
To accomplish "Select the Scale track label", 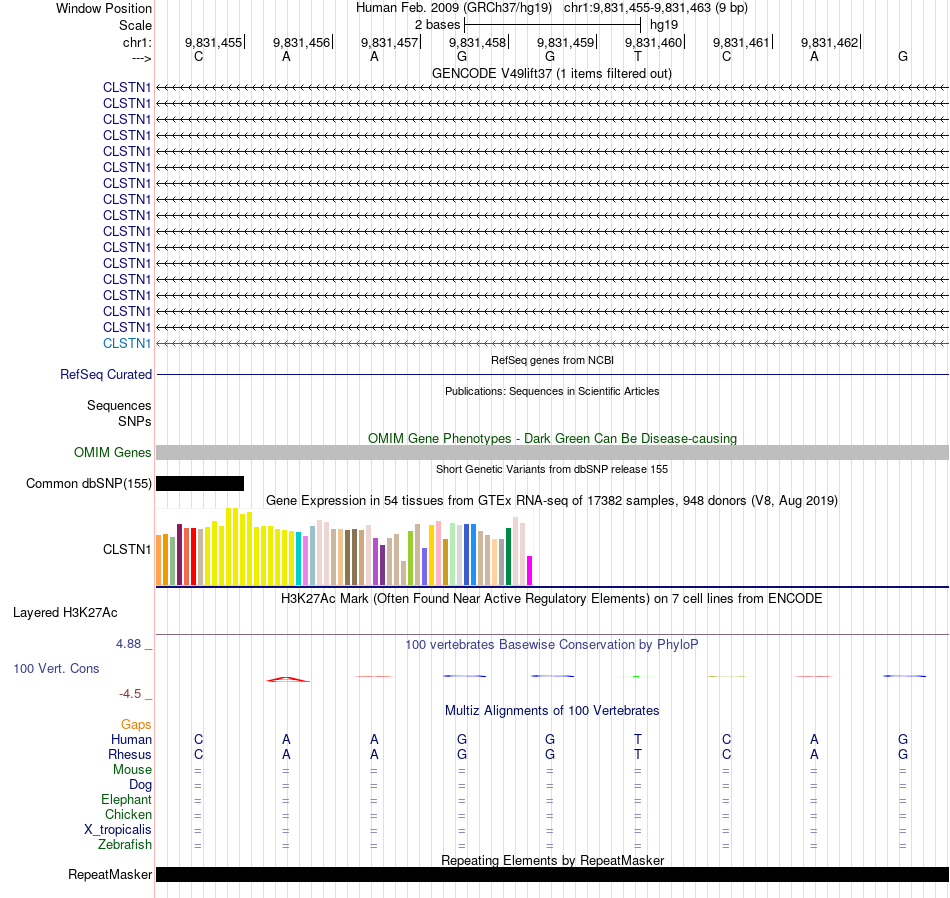I will point(135,25).
